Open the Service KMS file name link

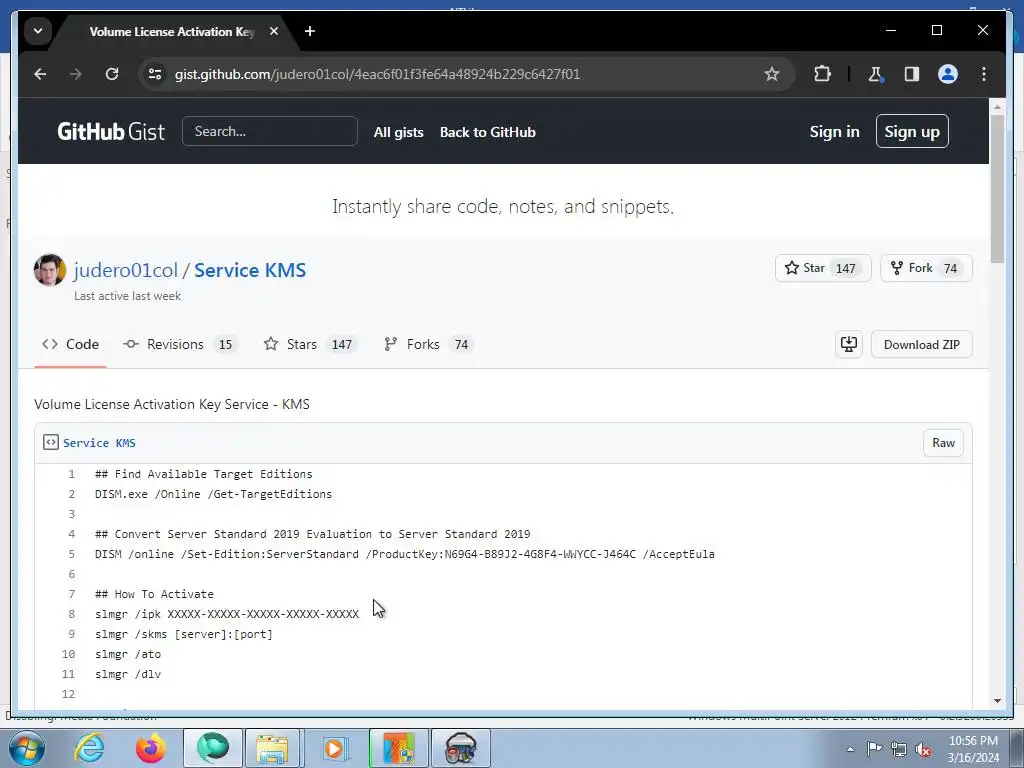99,443
